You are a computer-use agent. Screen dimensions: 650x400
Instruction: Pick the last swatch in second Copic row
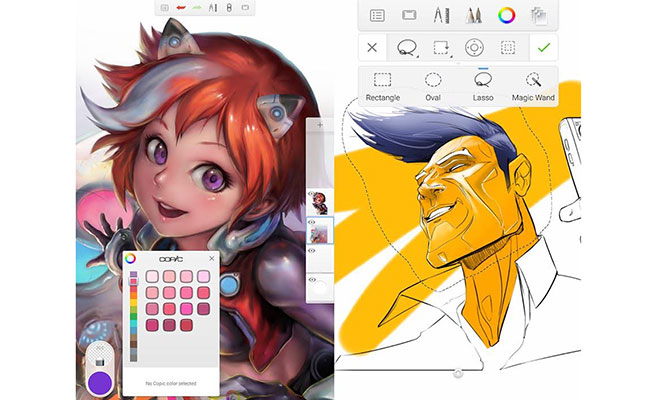[x=203, y=293]
